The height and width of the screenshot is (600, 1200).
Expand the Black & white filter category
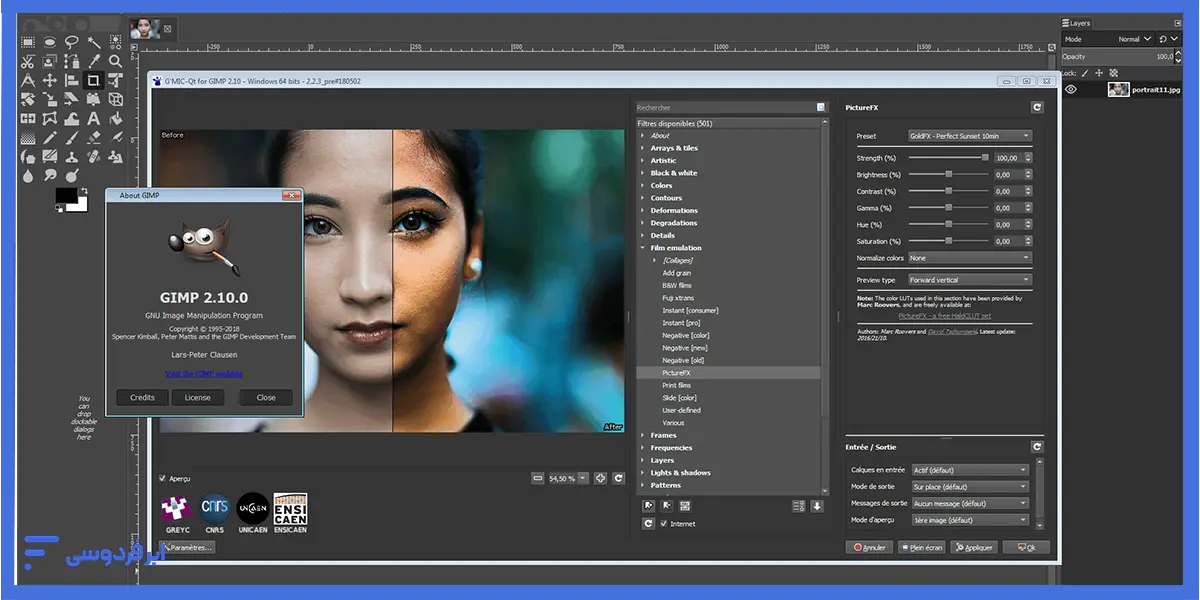[x=642, y=173]
